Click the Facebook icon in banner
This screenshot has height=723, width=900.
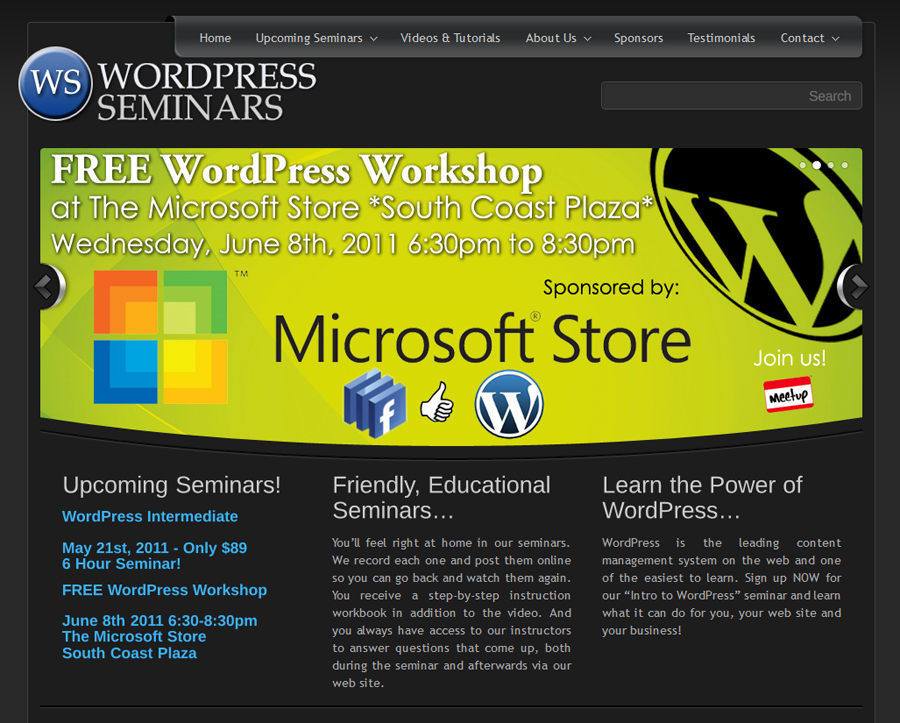(x=375, y=403)
